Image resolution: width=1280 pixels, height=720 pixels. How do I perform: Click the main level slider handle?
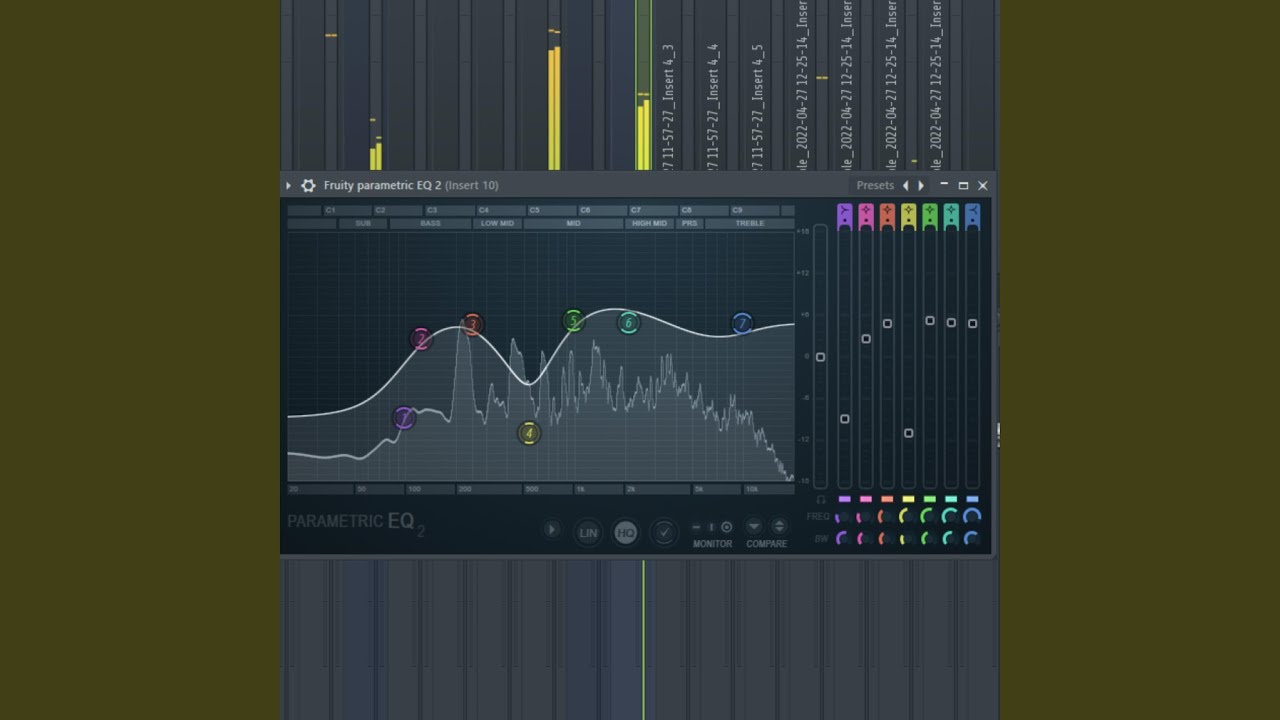[820, 357]
